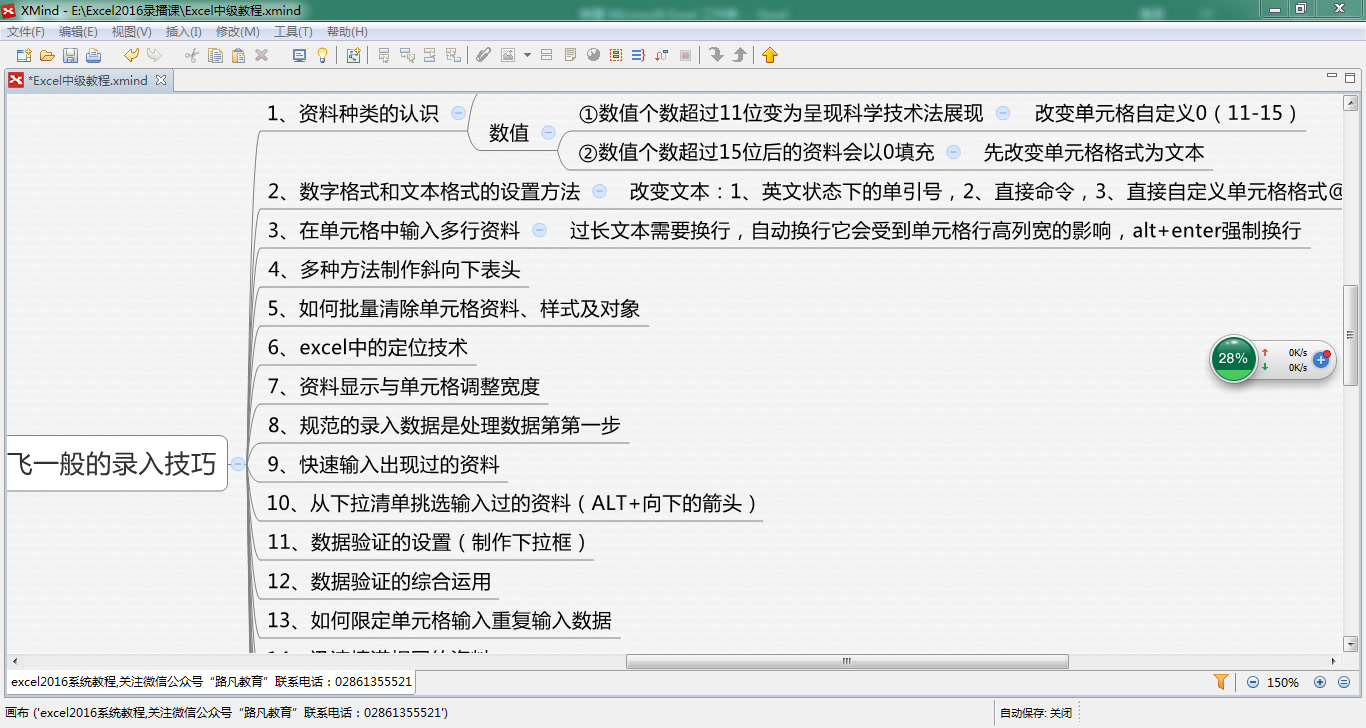Click the notes toolbar icon
This screenshot has width=1366, height=728.
tap(569, 55)
